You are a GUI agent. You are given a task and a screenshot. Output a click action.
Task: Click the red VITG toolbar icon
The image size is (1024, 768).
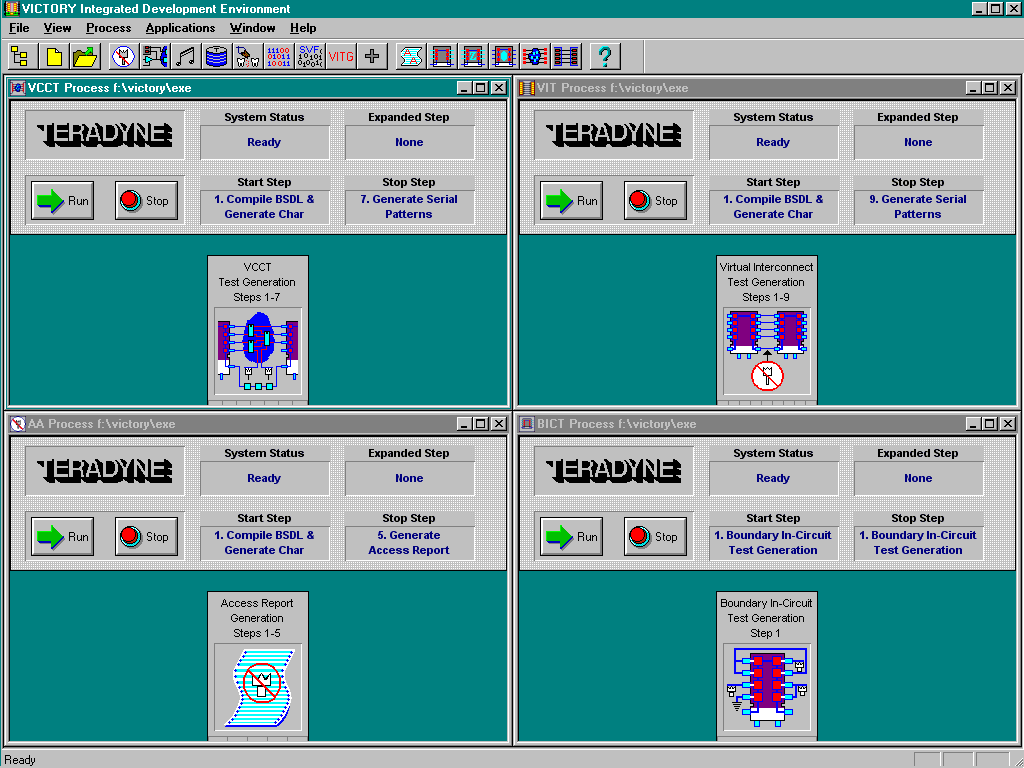(341, 56)
